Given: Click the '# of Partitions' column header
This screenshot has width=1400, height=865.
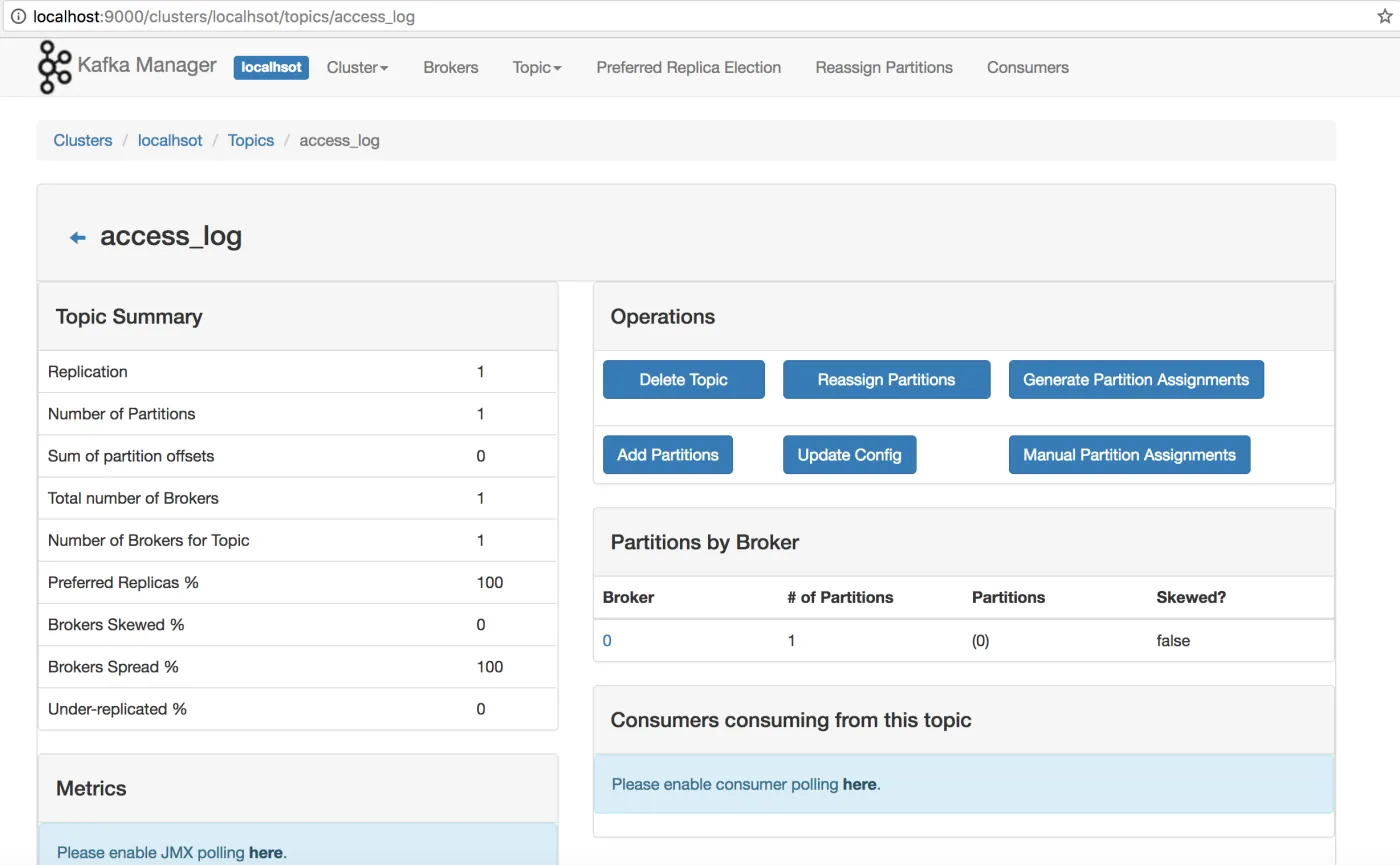Looking at the screenshot, I should point(840,597).
